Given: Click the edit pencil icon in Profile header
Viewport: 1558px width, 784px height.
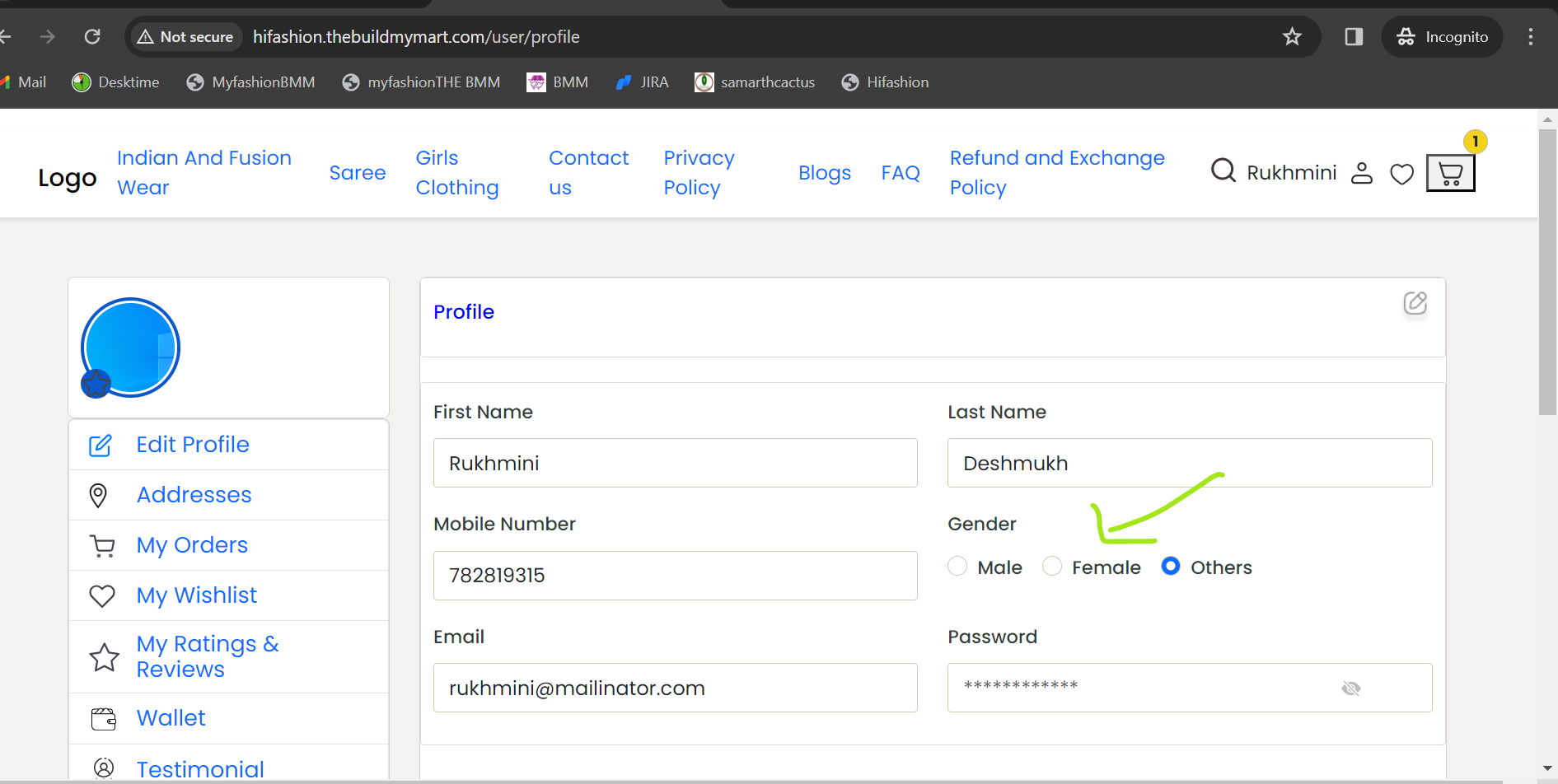Looking at the screenshot, I should (1415, 303).
